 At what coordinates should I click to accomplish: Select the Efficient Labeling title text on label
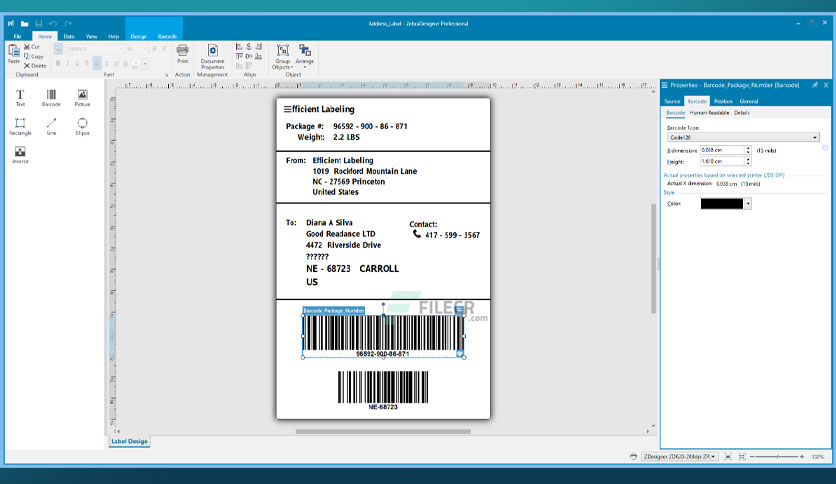pos(319,109)
